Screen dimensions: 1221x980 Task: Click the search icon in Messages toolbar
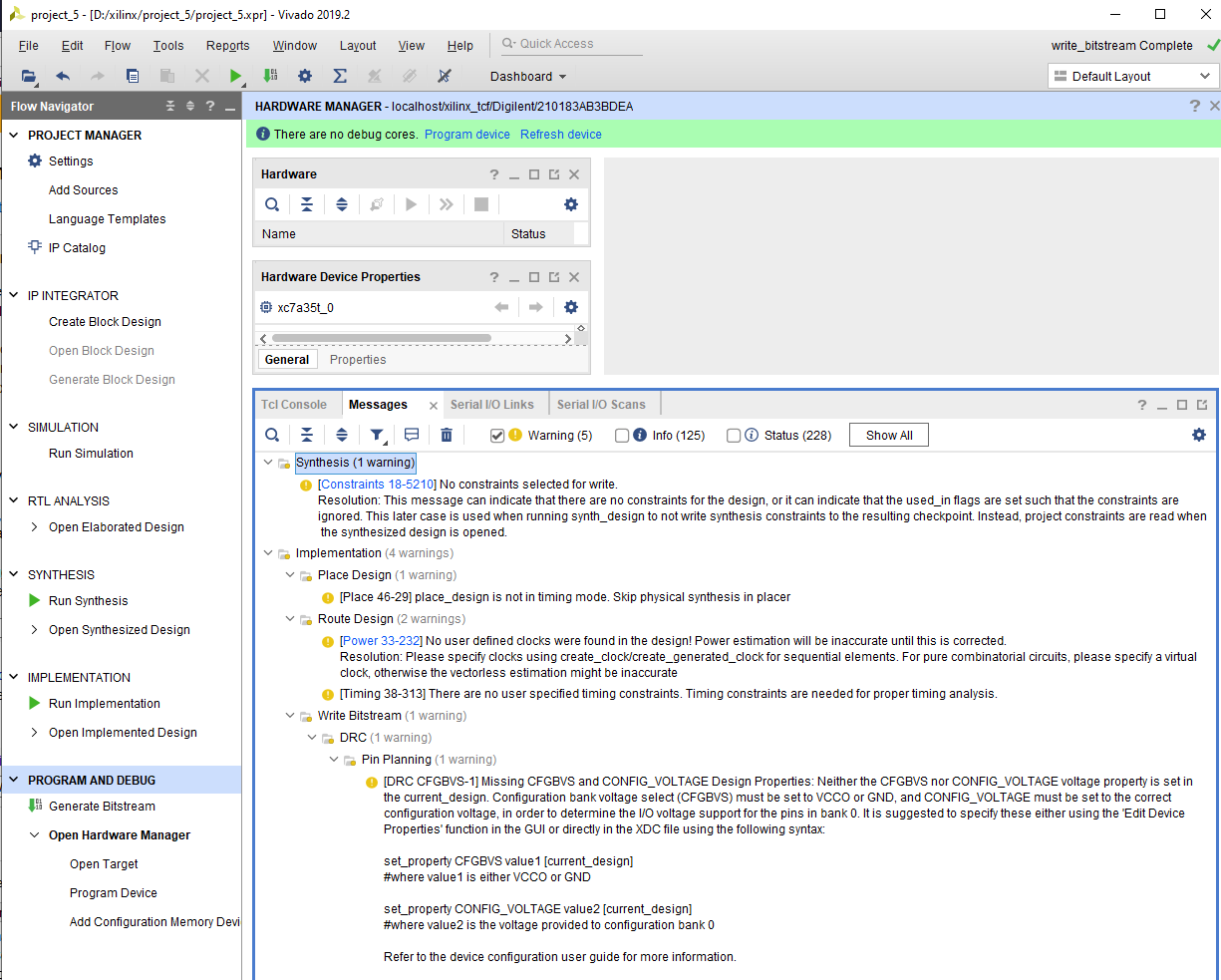(272, 435)
